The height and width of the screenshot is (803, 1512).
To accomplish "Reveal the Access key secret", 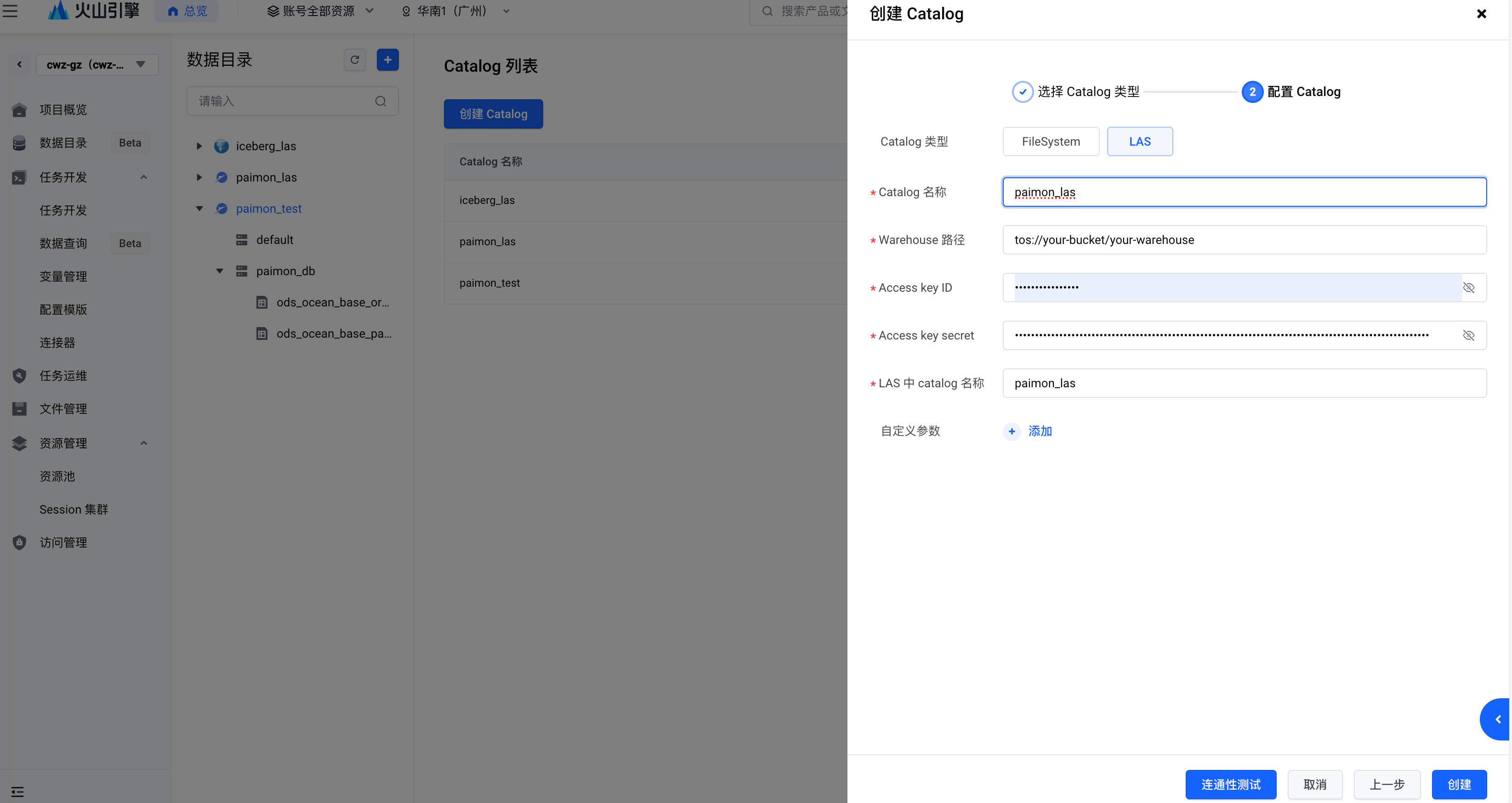I will [1468, 335].
